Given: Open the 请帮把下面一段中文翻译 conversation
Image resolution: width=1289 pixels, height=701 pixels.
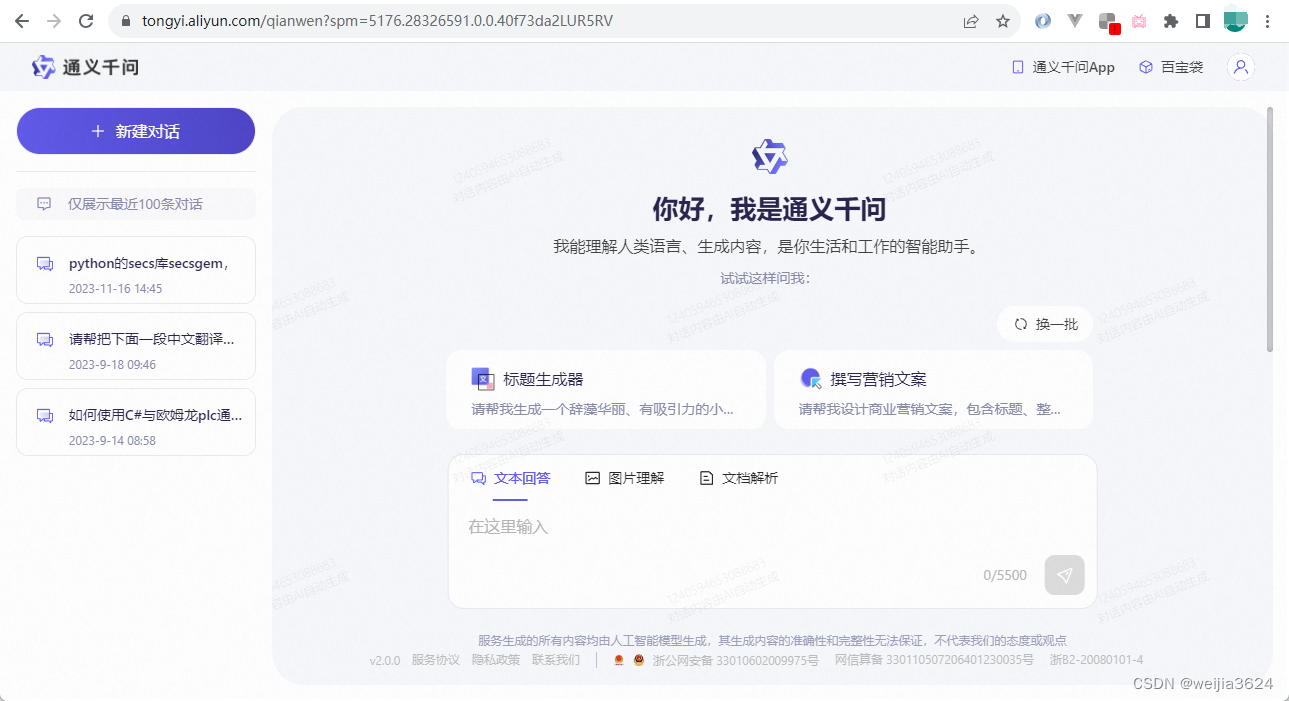Looking at the screenshot, I should tap(136, 346).
